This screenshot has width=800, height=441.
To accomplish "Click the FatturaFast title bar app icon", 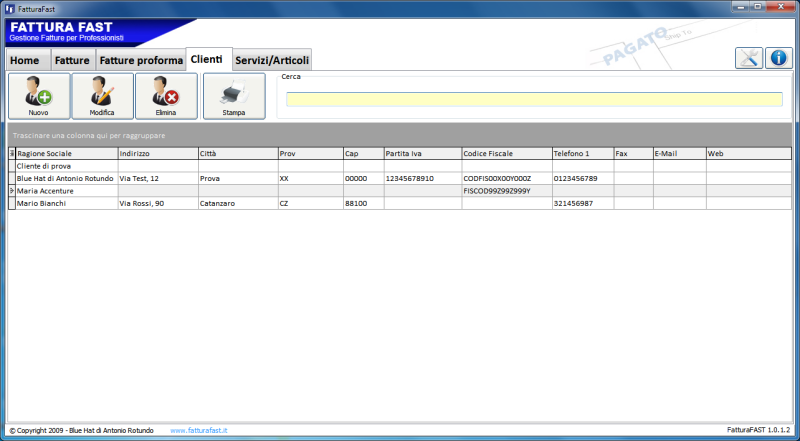I will 9,8.
